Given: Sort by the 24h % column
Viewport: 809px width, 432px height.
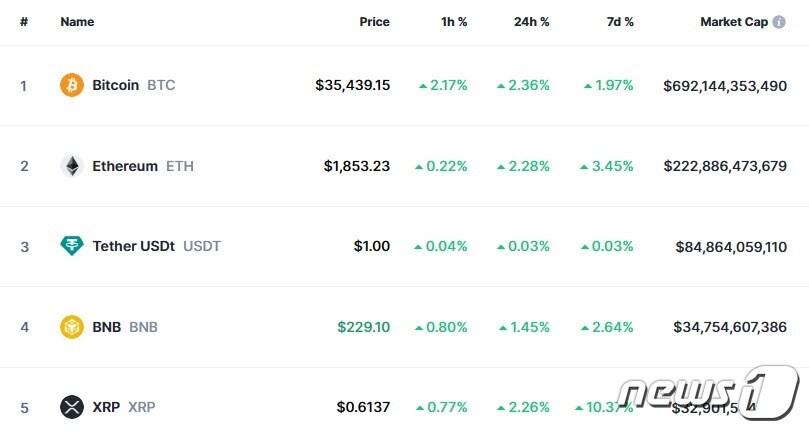Looking at the screenshot, I should tap(531, 22).
